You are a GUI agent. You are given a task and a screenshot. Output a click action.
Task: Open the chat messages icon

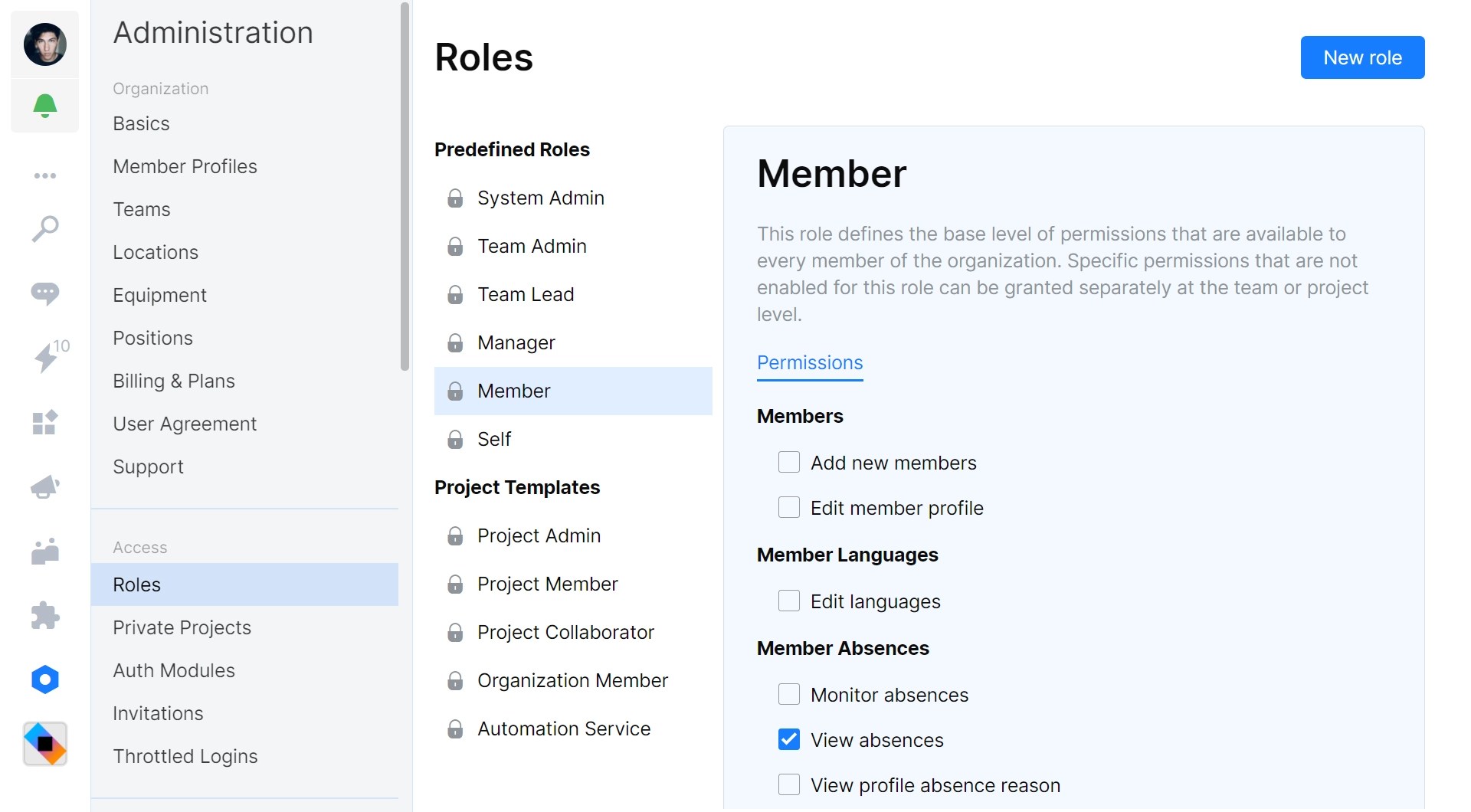pos(45,293)
